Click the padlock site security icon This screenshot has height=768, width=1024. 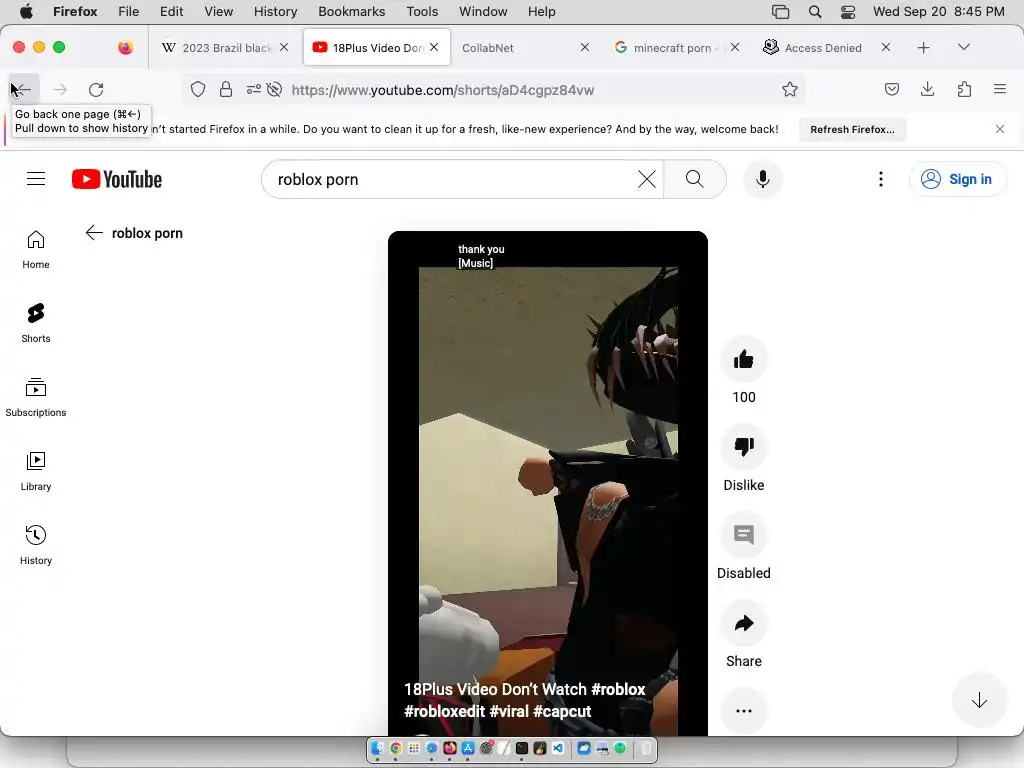(x=226, y=89)
